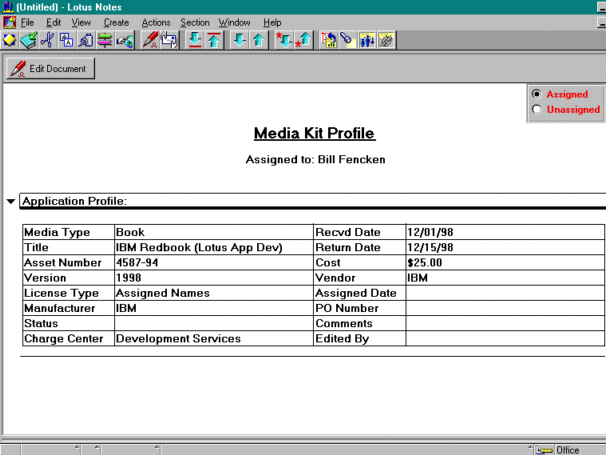Click the blue people figures icon
Screen dimensions: 606x455
(x=367, y=40)
